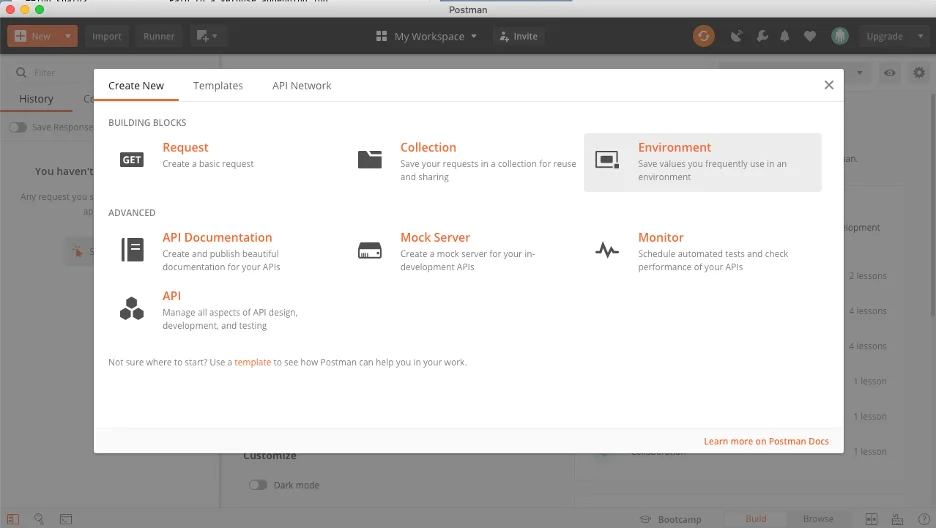Open the interceptor satellite icon

[737, 36]
